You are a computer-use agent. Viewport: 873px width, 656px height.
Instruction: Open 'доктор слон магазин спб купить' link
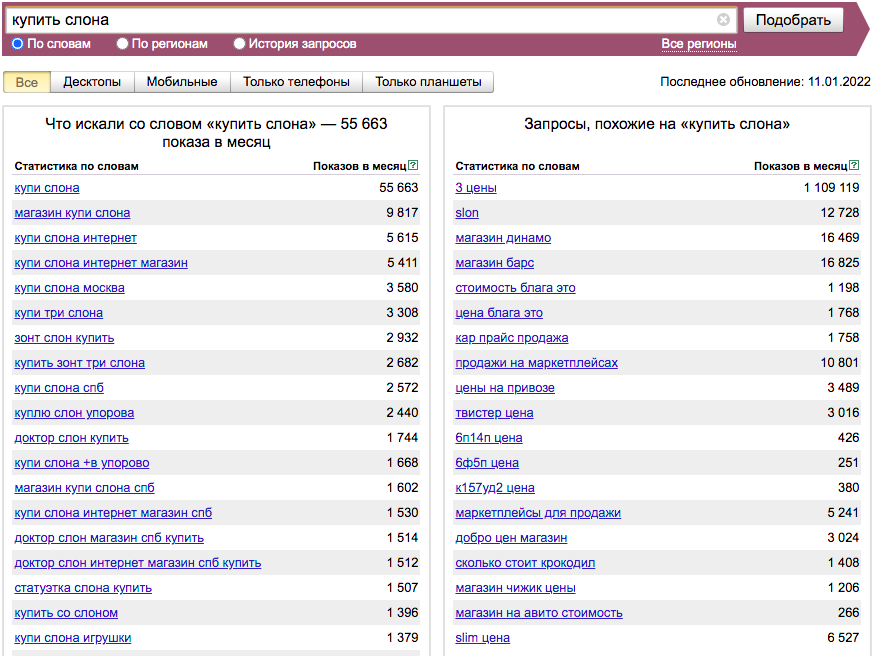tap(109, 538)
